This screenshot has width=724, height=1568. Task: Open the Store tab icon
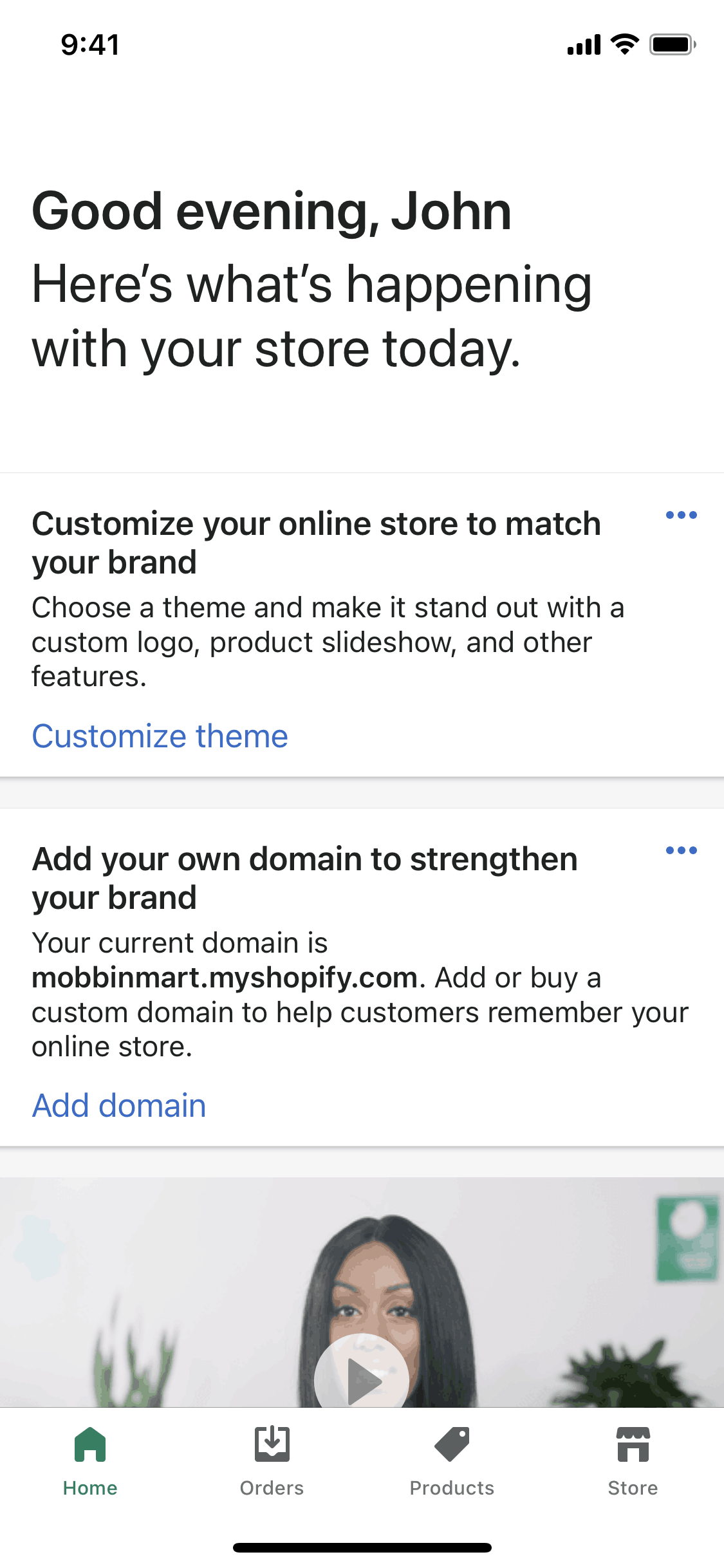(x=633, y=1444)
